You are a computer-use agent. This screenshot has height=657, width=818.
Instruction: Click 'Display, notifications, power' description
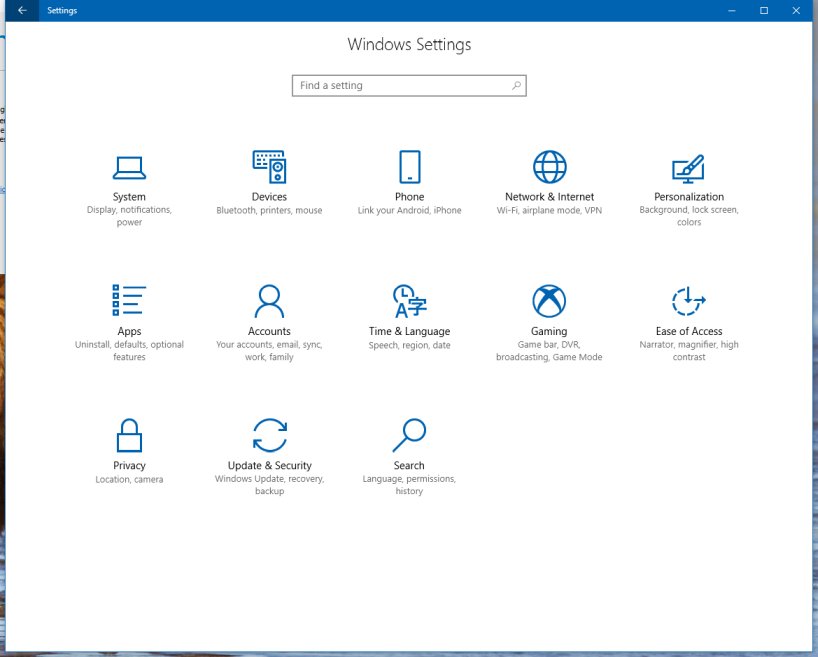(129, 216)
